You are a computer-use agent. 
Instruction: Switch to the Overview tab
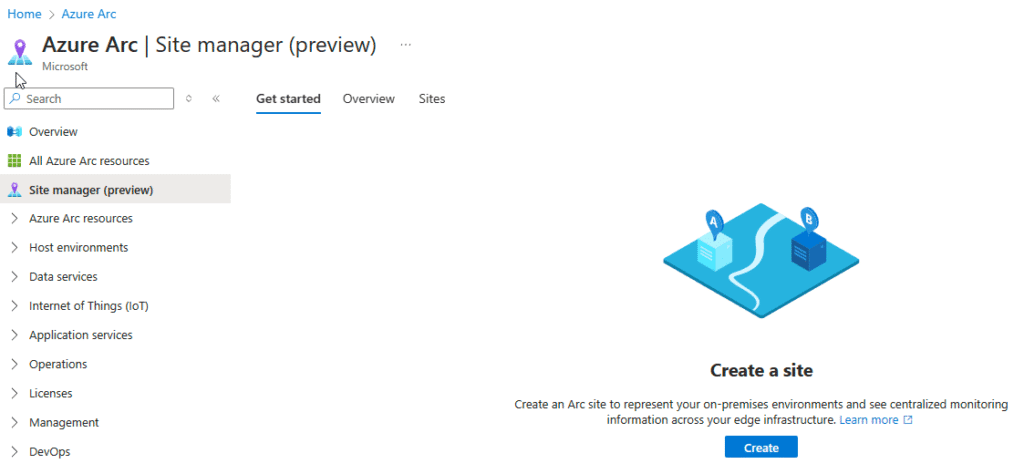[x=369, y=99]
